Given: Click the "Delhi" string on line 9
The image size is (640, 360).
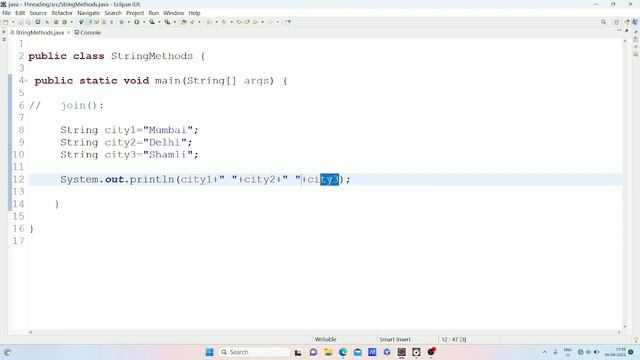Looking at the screenshot, I should (164, 142).
